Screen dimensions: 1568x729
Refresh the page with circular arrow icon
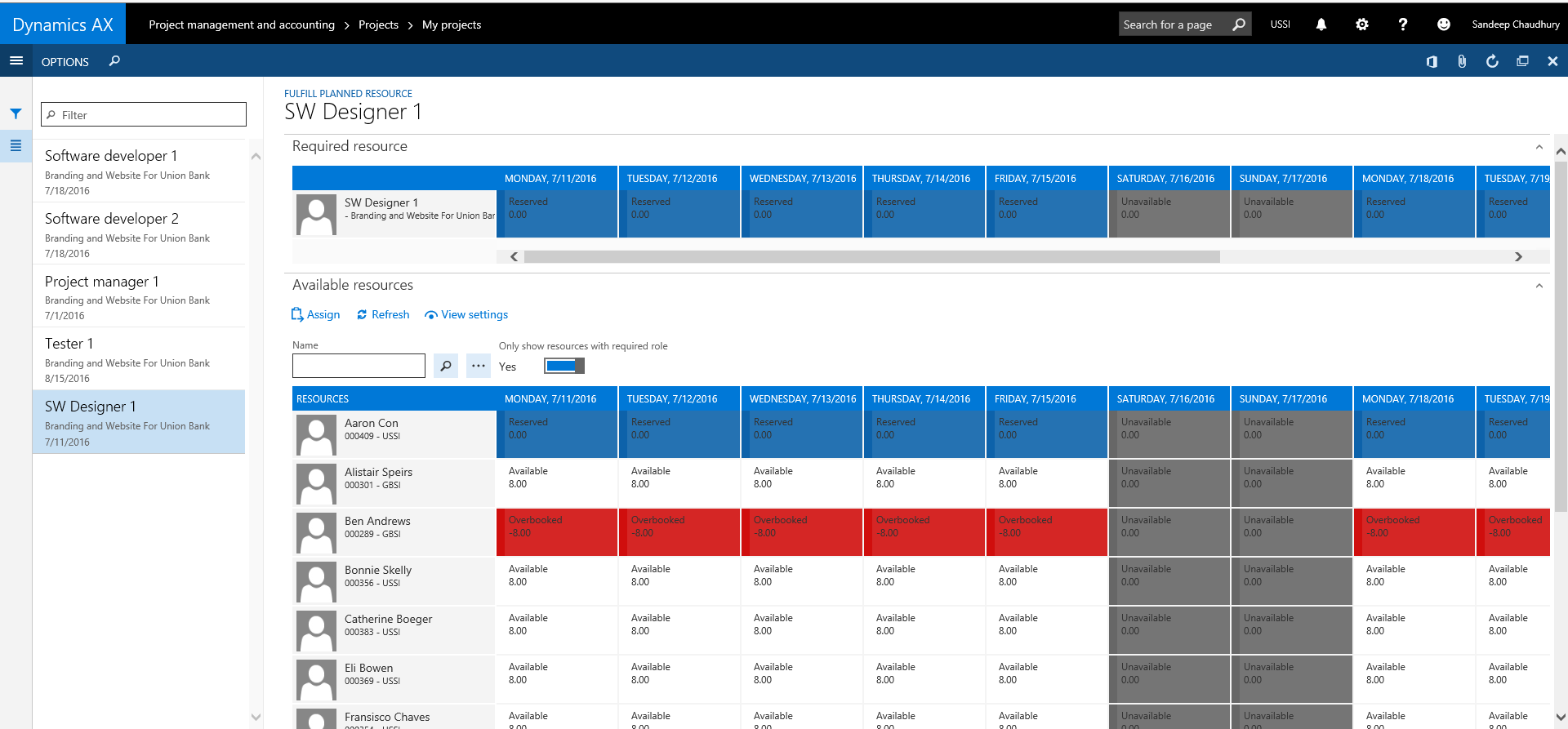(1492, 61)
